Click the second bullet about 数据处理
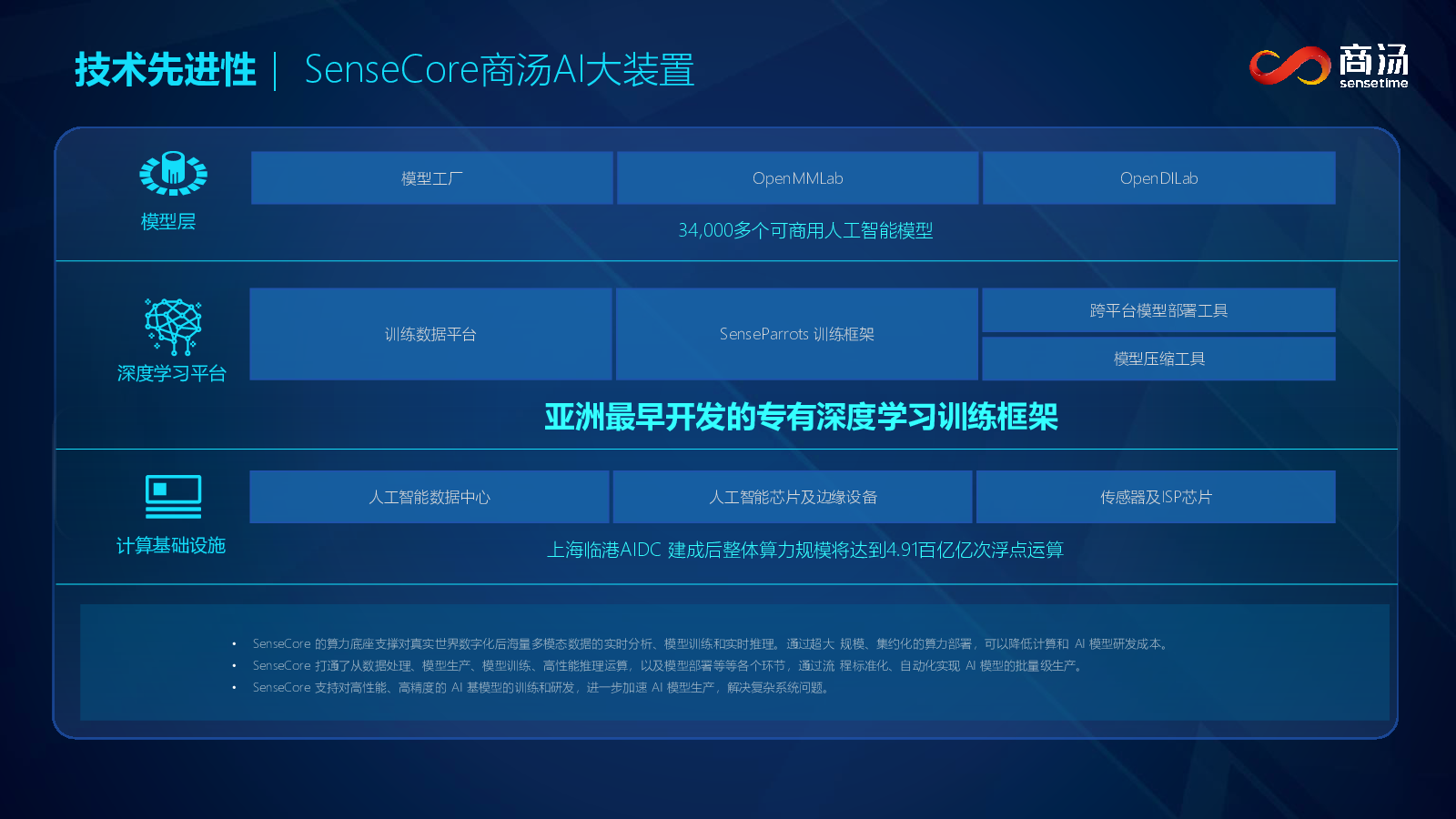The image size is (1456, 819). pos(668,665)
